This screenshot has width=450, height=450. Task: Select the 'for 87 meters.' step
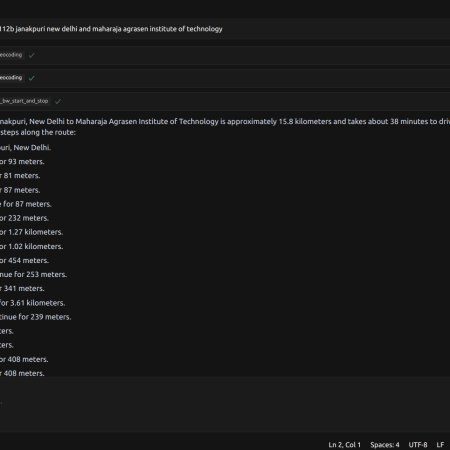coord(26,204)
